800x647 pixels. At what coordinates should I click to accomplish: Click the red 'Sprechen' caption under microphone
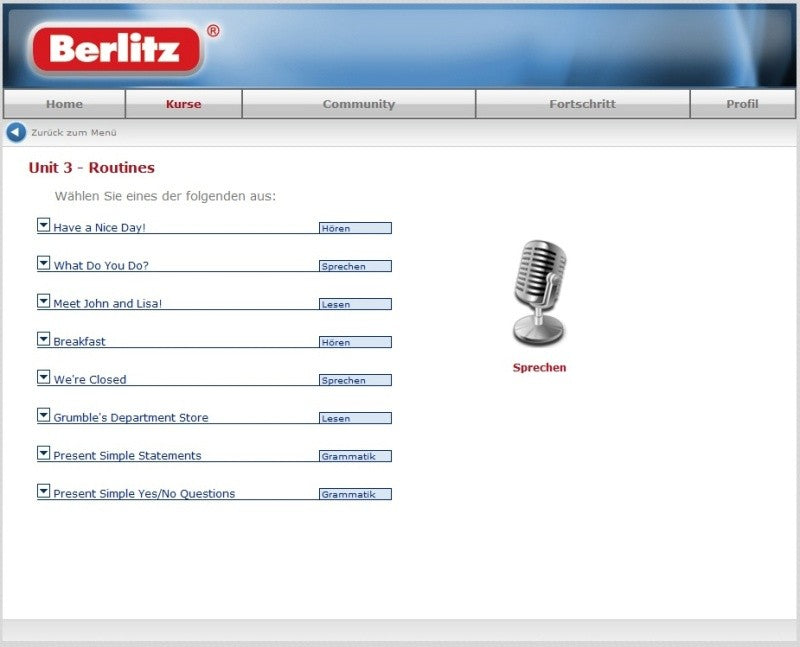point(539,367)
